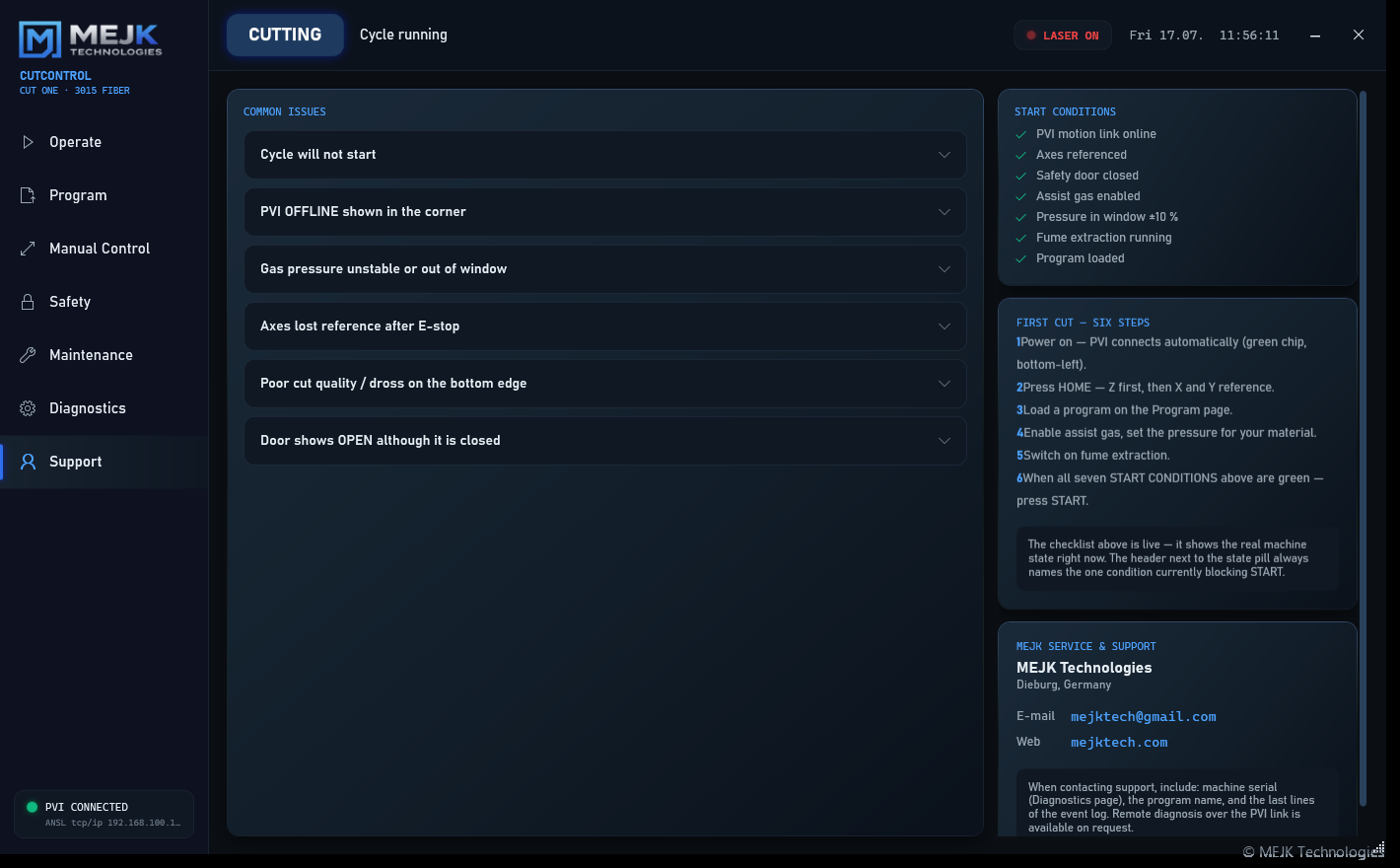Click the window resize grip in corner
The width and height of the screenshot is (1400, 868).
point(1379,848)
